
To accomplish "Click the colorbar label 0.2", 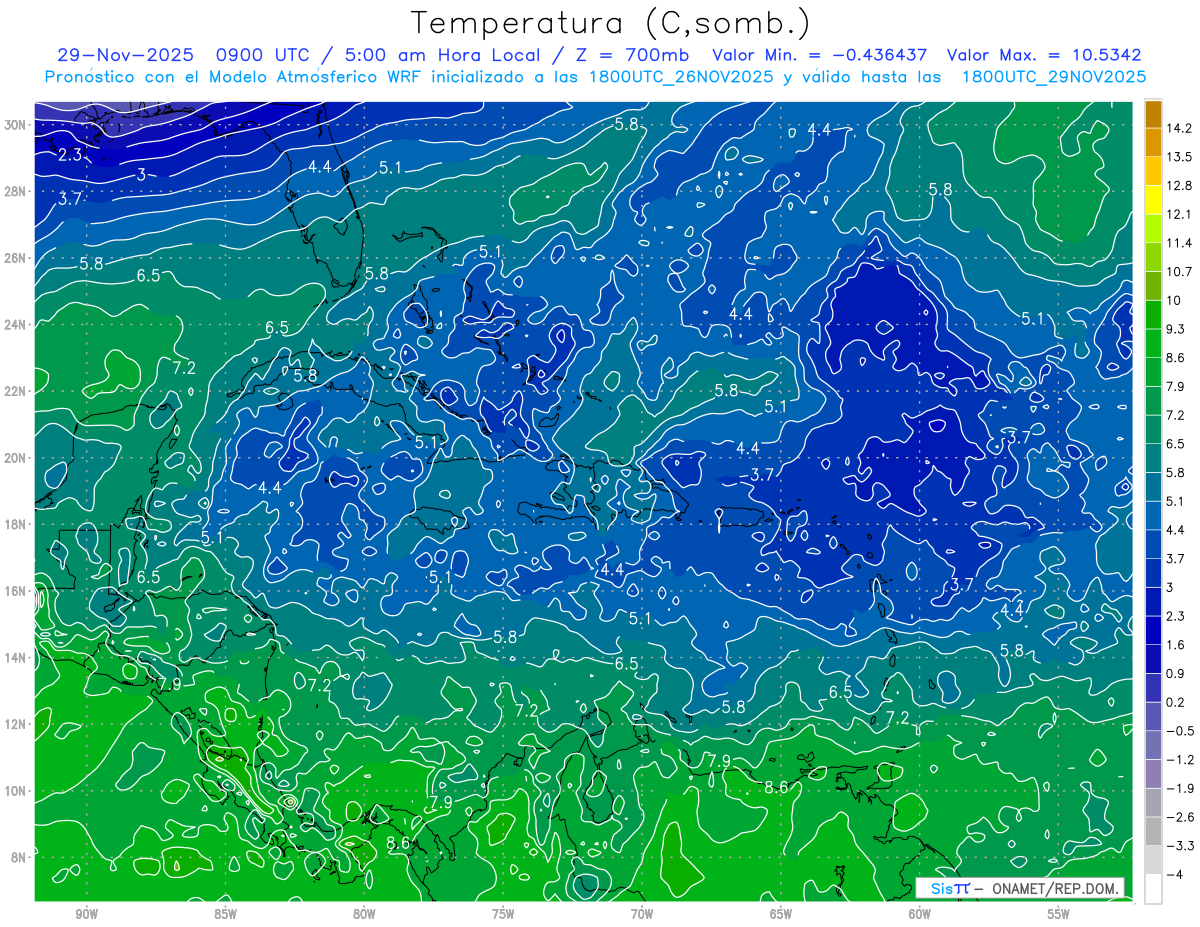I will click(1176, 702).
